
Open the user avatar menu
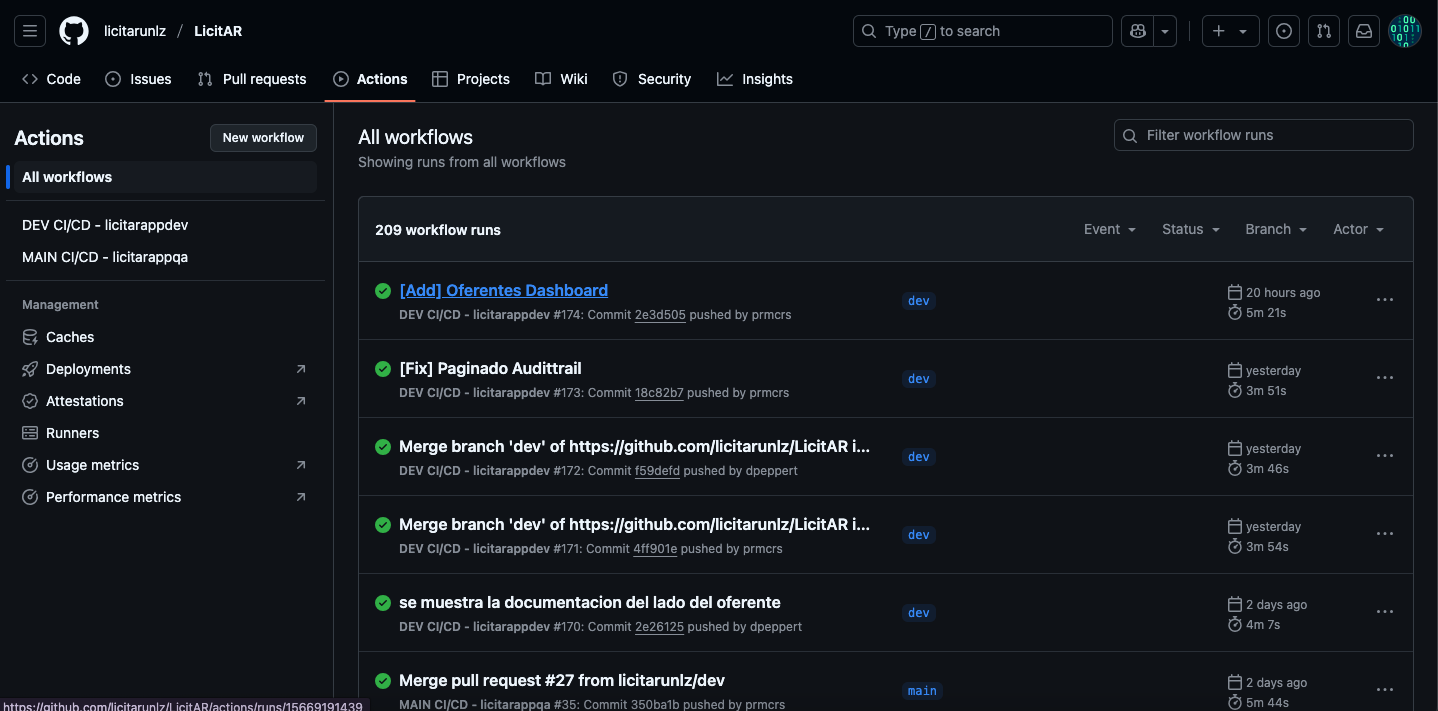tap(1405, 31)
